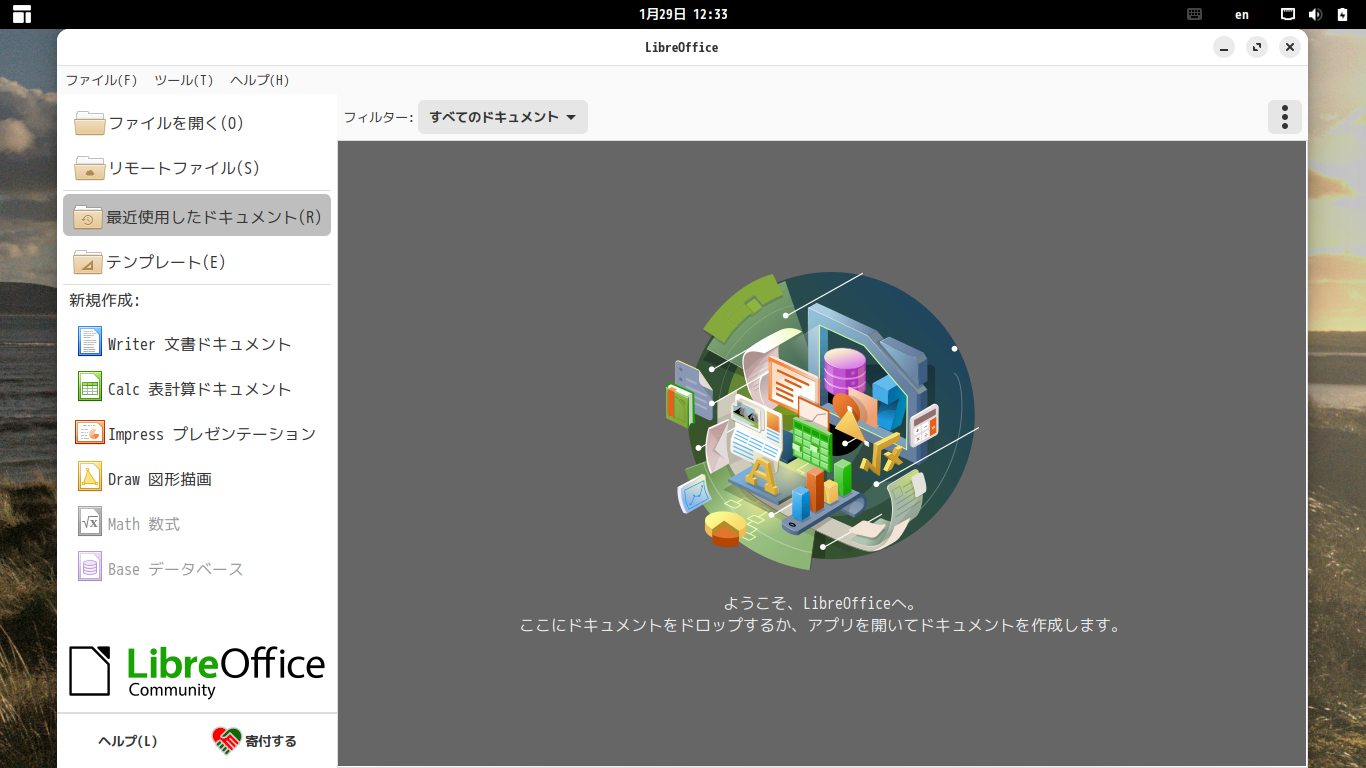Click the Draw 図形描画 label

[x=160, y=479]
